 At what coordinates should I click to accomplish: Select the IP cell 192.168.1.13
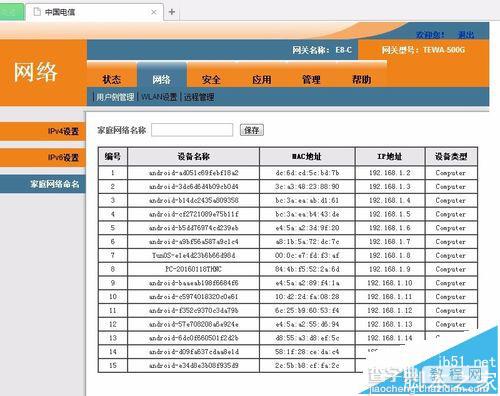click(x=390, y=324)
